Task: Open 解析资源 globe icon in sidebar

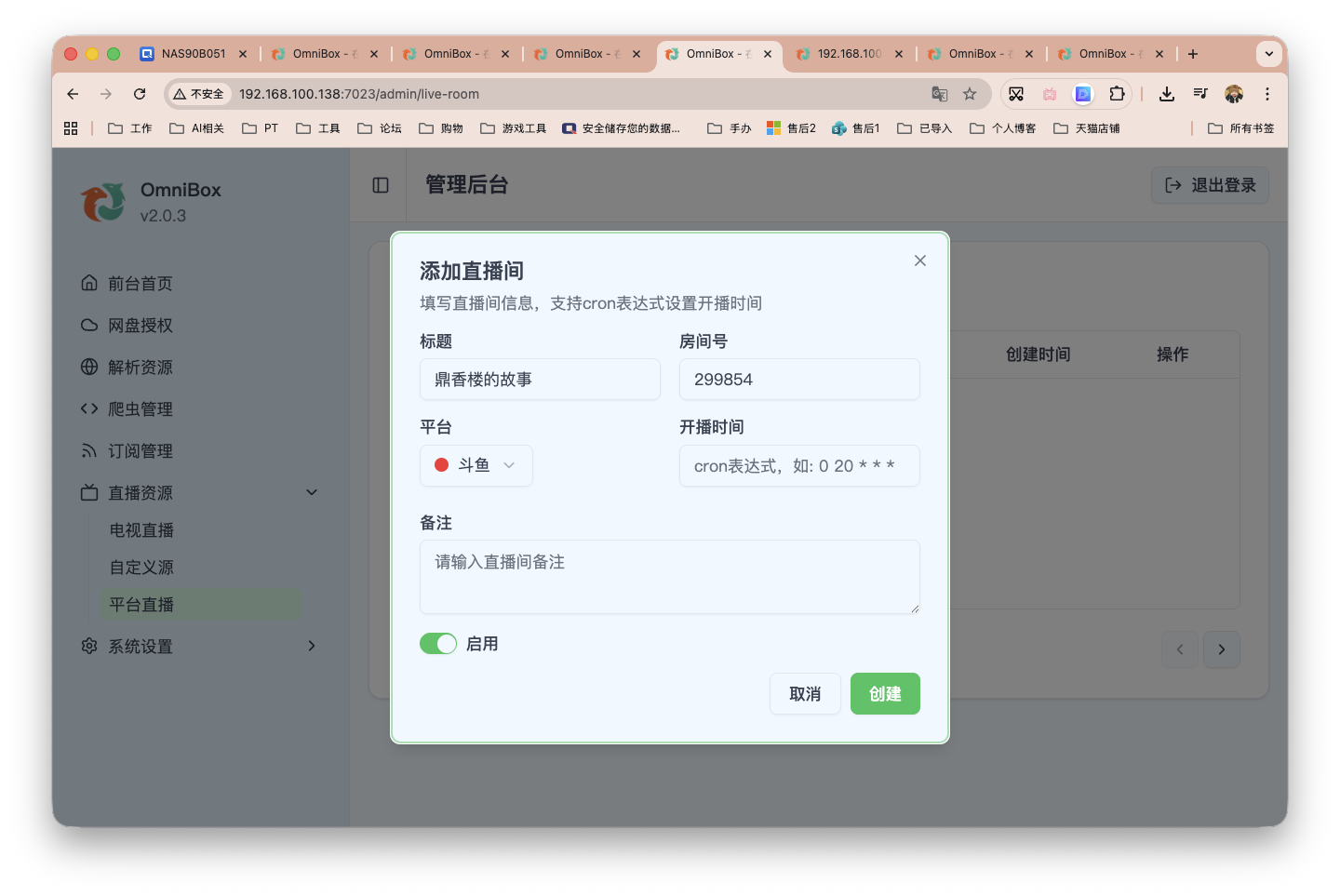Action: point(88,367)
